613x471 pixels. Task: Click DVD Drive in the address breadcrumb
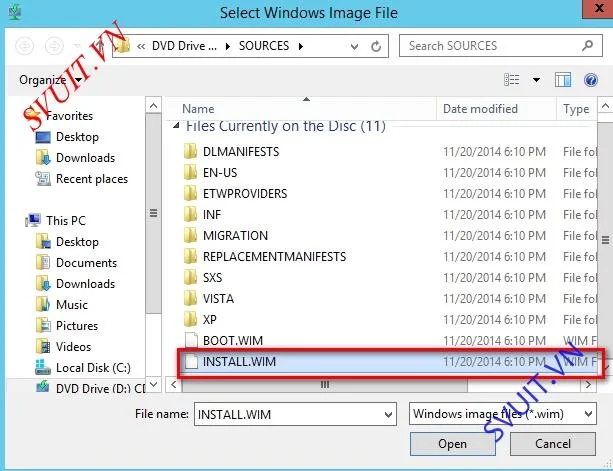coord(184,46)
